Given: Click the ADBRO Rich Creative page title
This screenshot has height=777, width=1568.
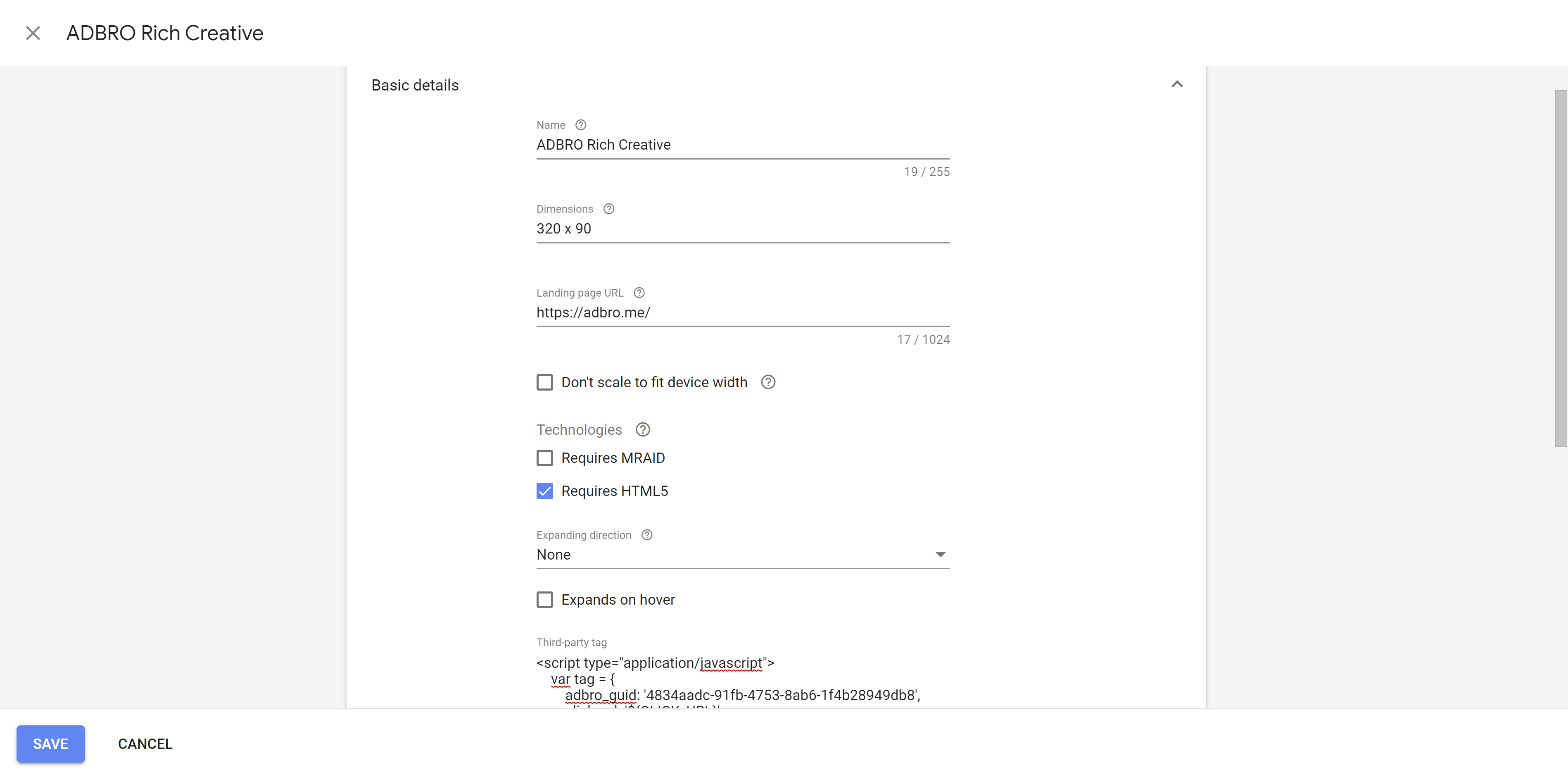Looking at the screenshot, I should [165, 33].
